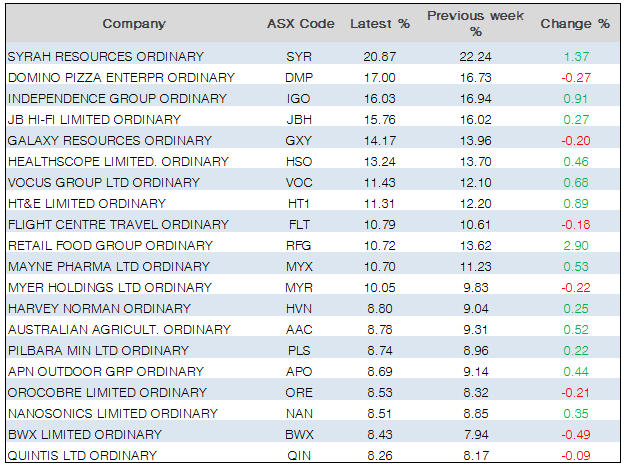Select the SYRAH RESOURCES ORDINARY row name
Screen dimensions: 624x468
105,56
